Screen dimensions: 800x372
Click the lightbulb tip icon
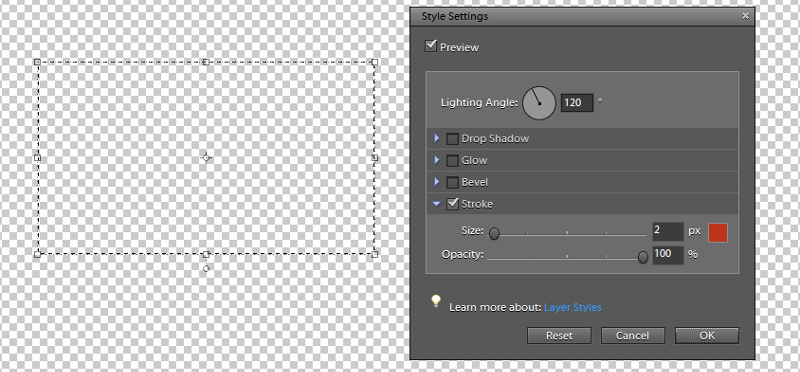436,301
